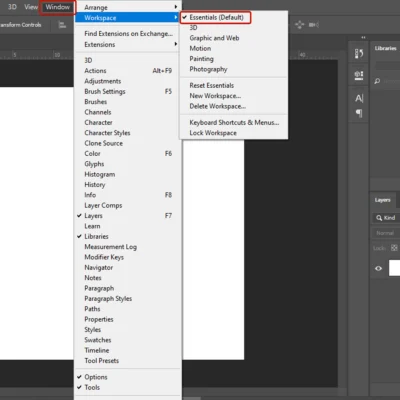Open the History panel icon in dock
400x400 pixels.
click(x=359, y=53)
